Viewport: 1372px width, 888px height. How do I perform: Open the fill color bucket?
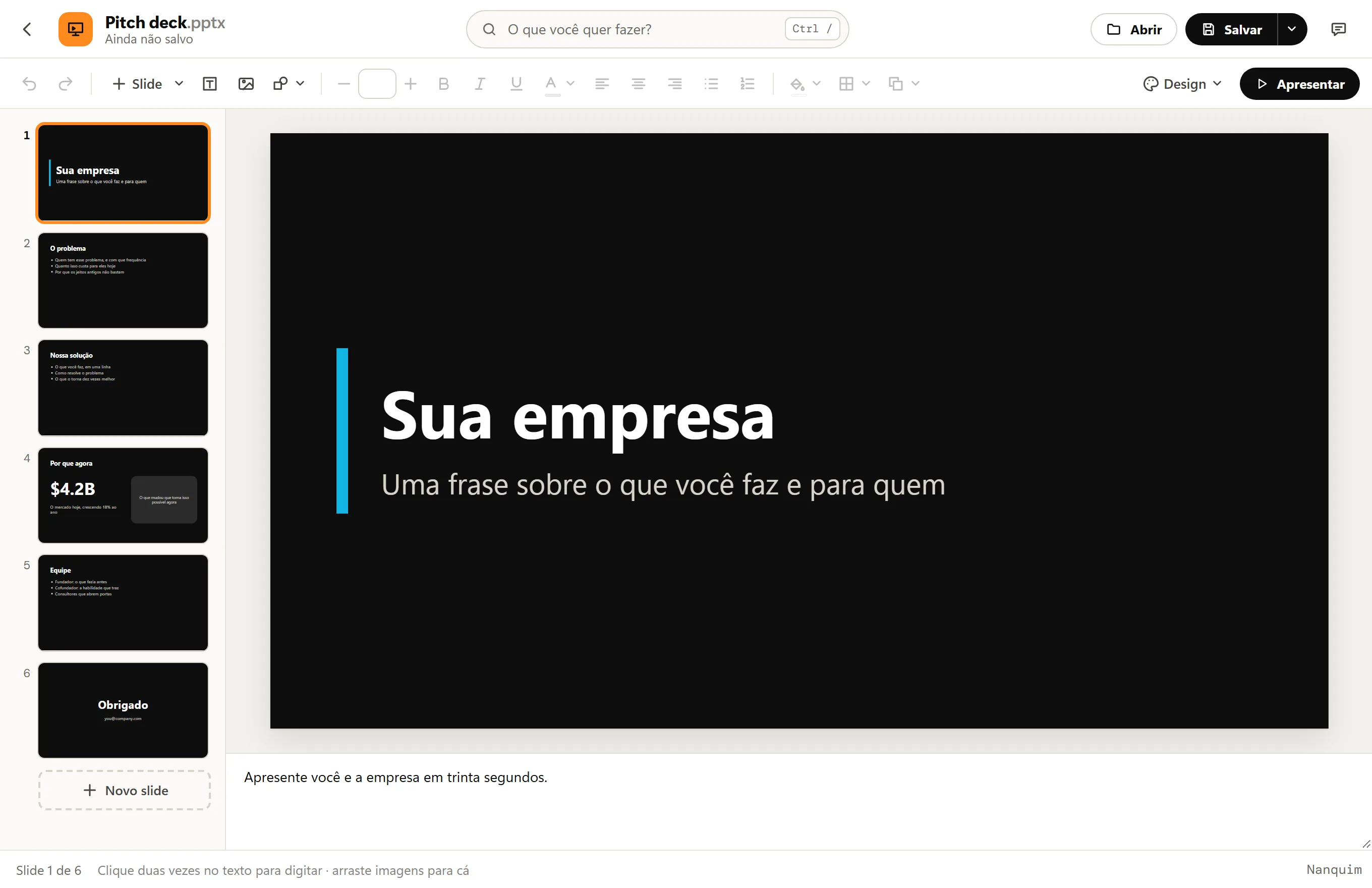point(797,84)
